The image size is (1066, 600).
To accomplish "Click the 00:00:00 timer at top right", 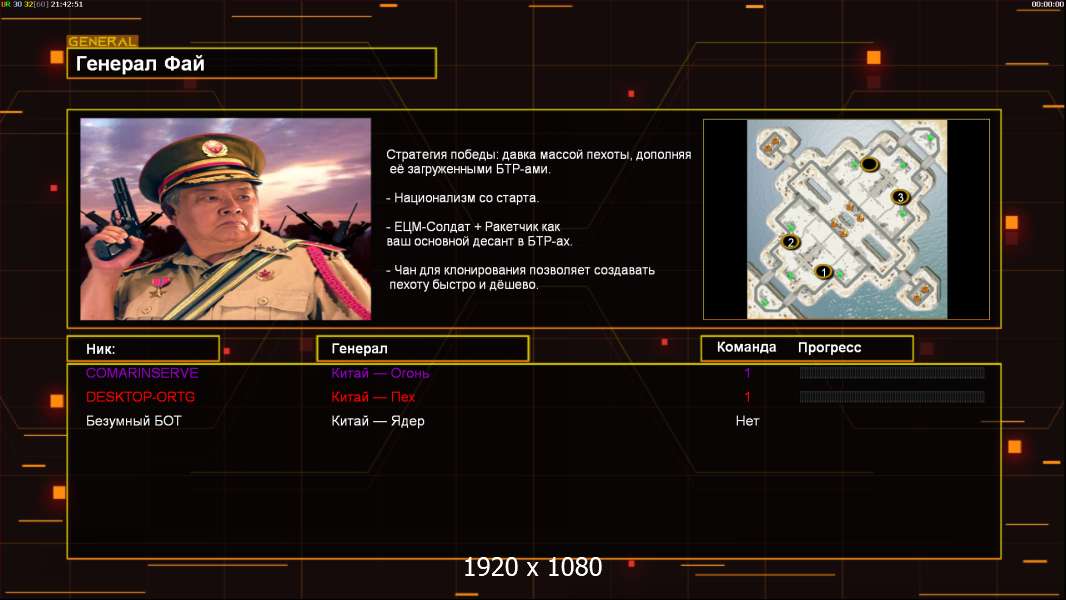I will click(1047, 4).
